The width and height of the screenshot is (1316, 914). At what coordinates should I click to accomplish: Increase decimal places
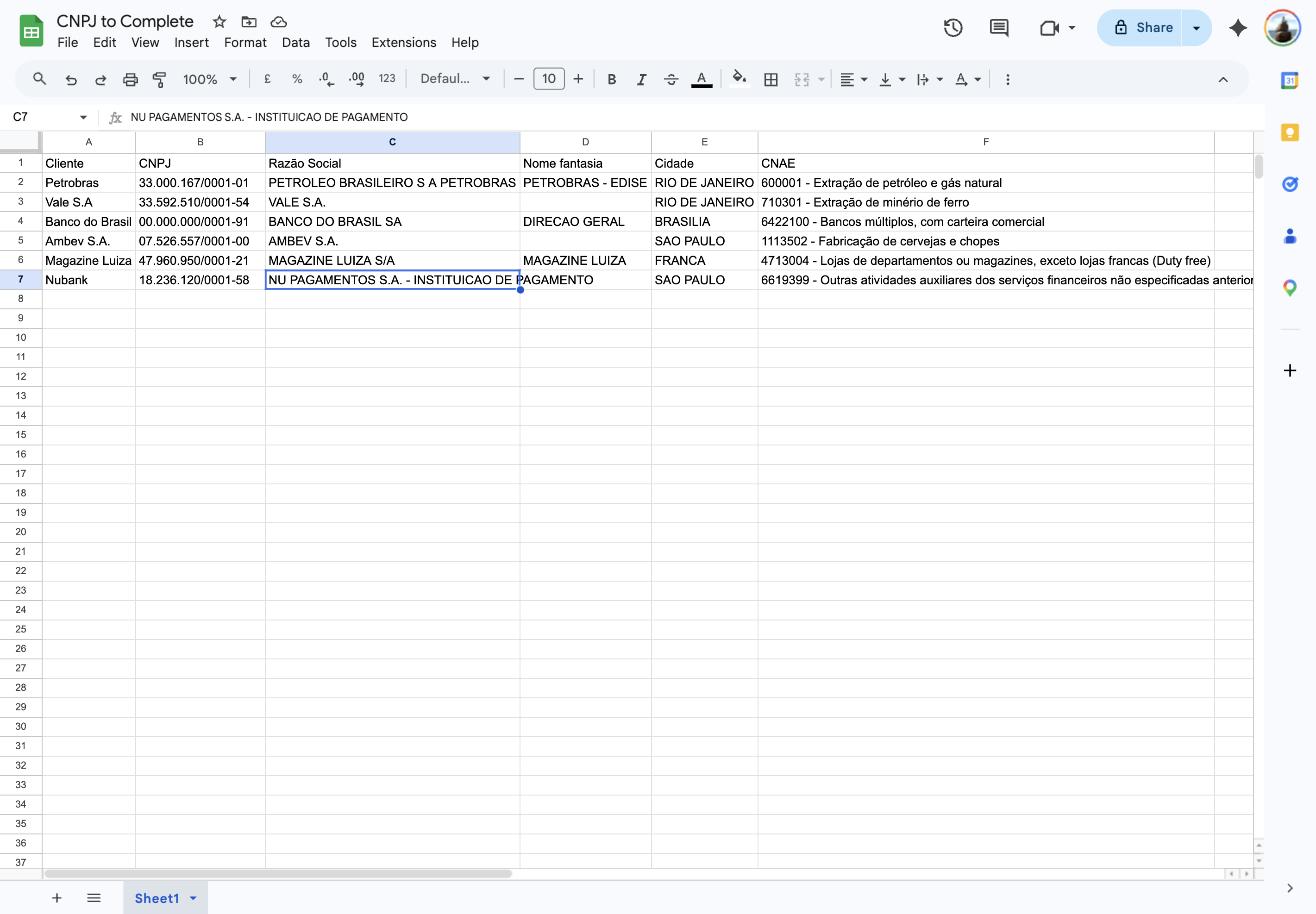357,79
